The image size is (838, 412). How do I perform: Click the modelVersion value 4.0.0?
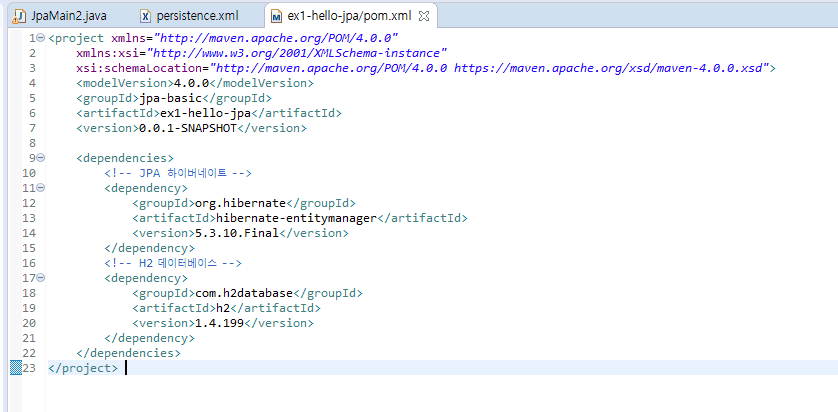(x=192, y=83)
